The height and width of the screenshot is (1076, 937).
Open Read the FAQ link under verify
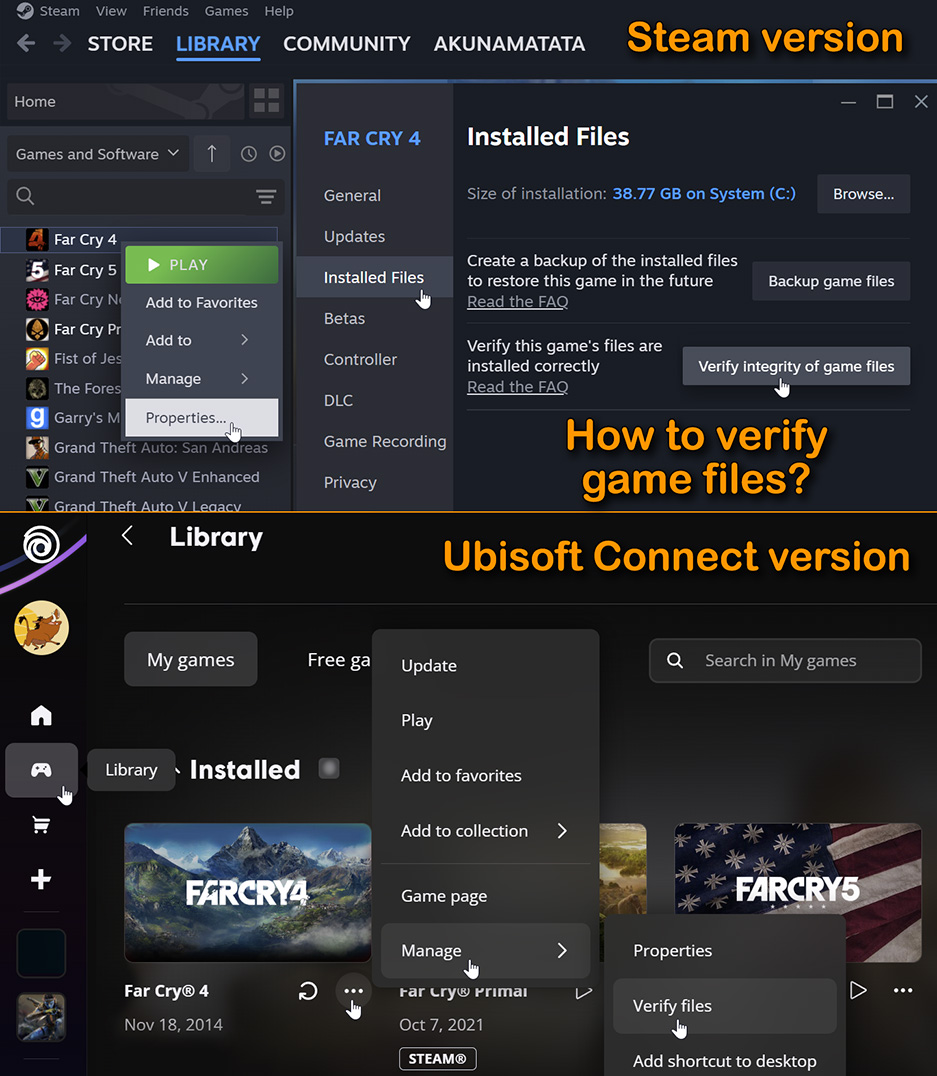tap(518, 387)
